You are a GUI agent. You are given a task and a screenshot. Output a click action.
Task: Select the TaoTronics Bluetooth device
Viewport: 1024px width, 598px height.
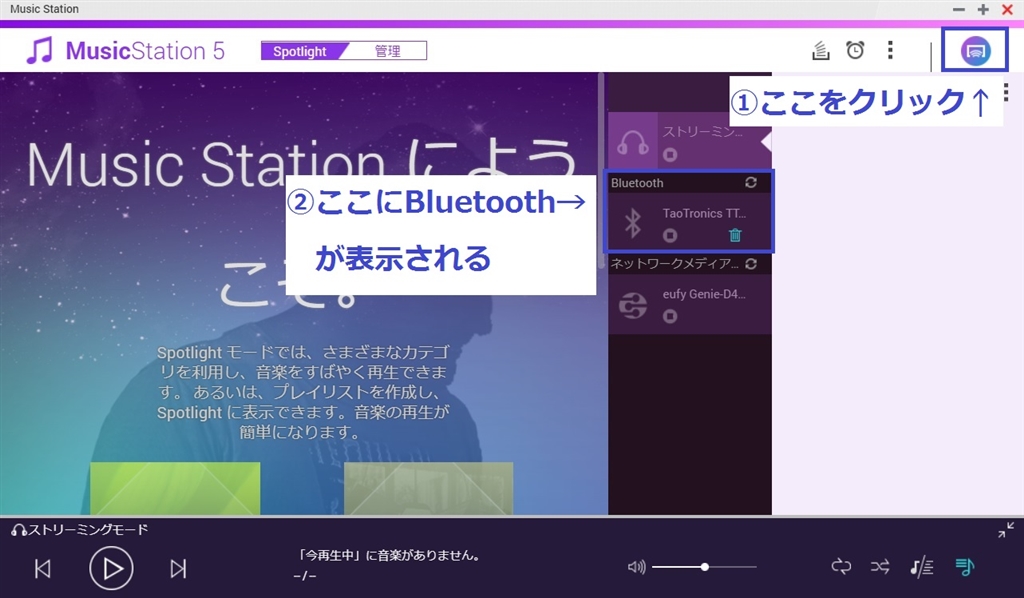click(x=689, y=223)
